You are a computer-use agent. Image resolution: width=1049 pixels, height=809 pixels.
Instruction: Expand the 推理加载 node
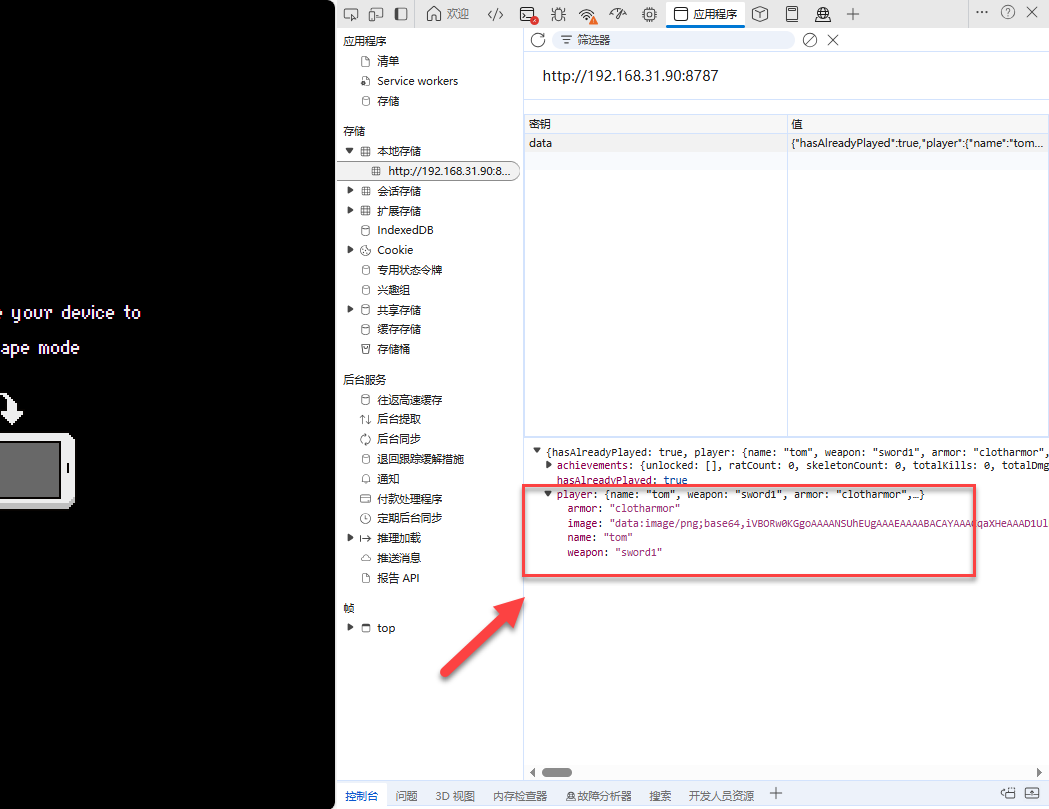tap(350, 538)
